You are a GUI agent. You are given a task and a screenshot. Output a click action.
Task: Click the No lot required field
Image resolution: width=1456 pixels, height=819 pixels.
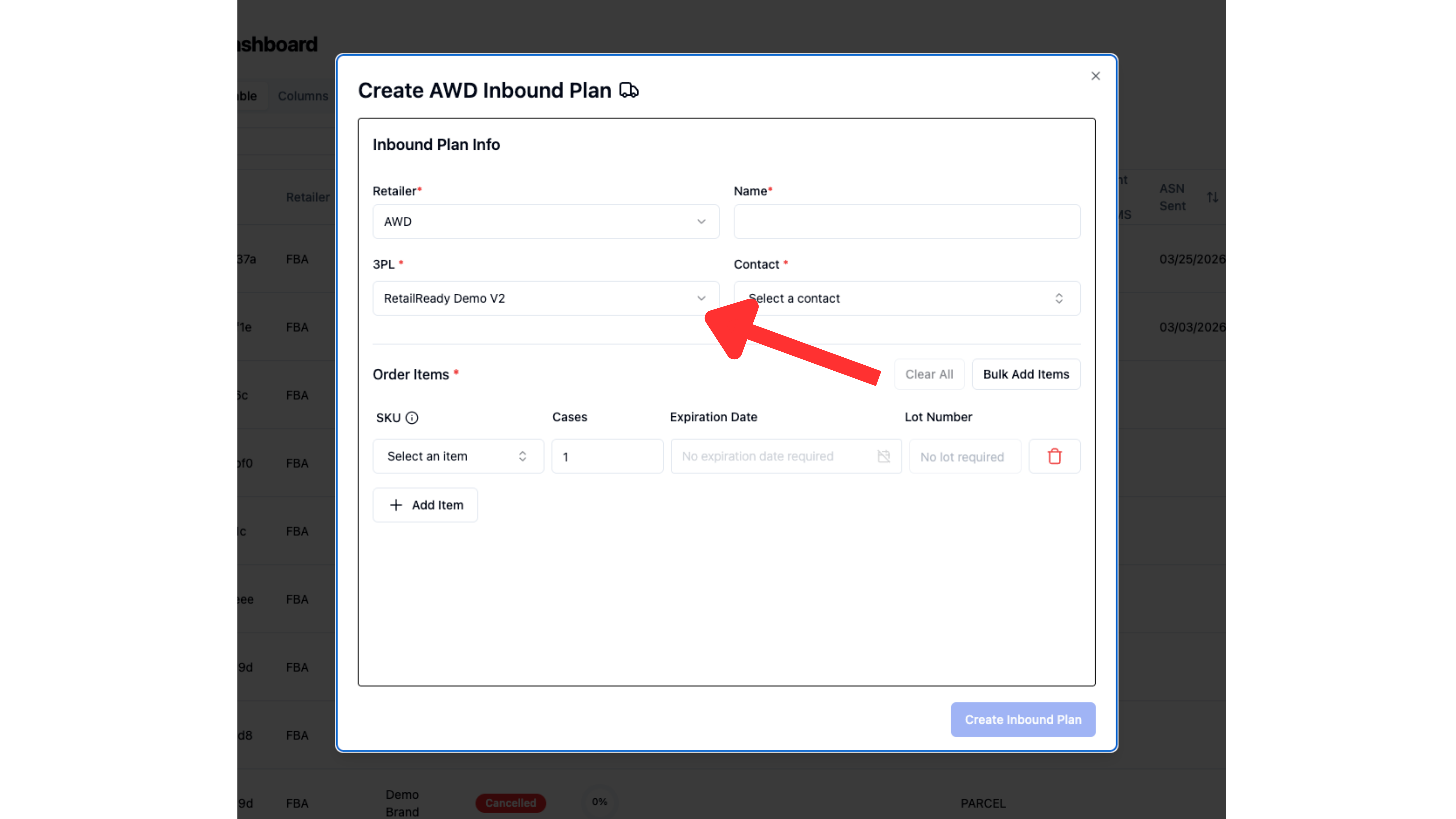coord(965,456)
